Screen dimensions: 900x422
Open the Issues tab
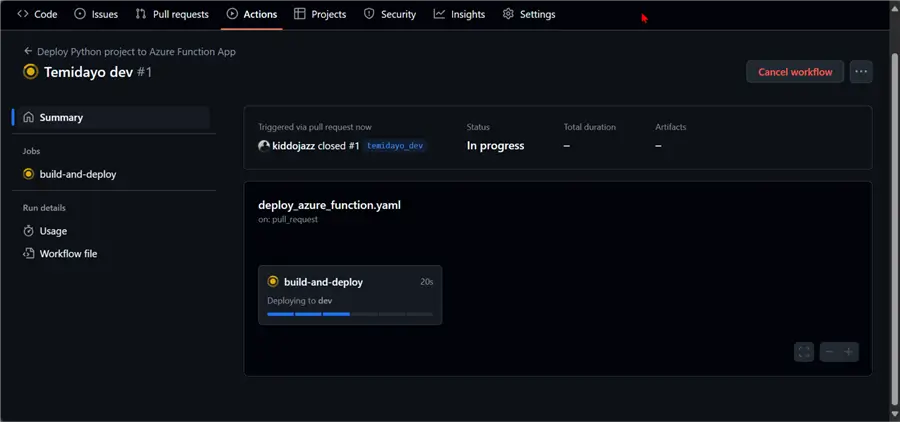click(96, 14)
